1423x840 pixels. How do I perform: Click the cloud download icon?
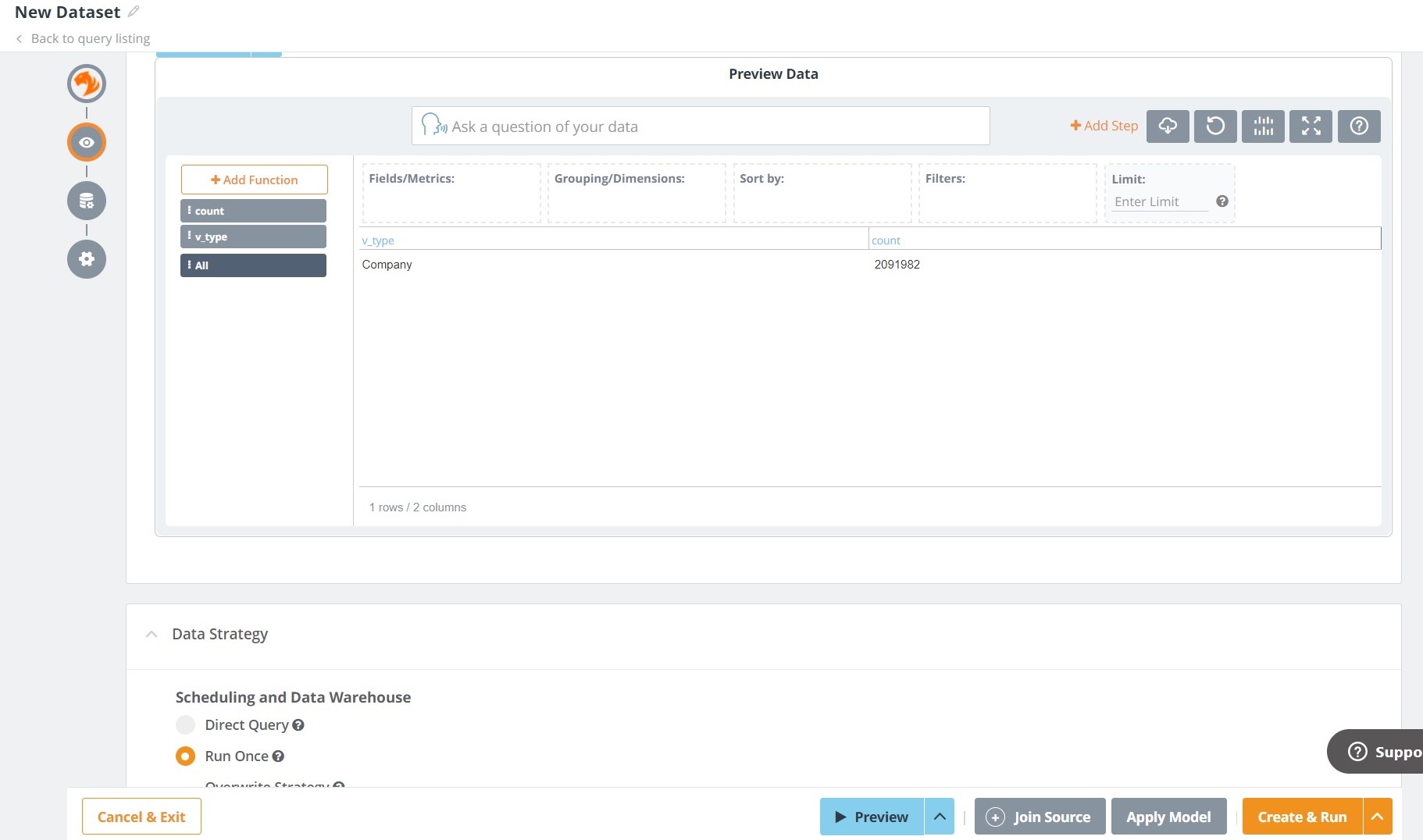click(1168, 126)
